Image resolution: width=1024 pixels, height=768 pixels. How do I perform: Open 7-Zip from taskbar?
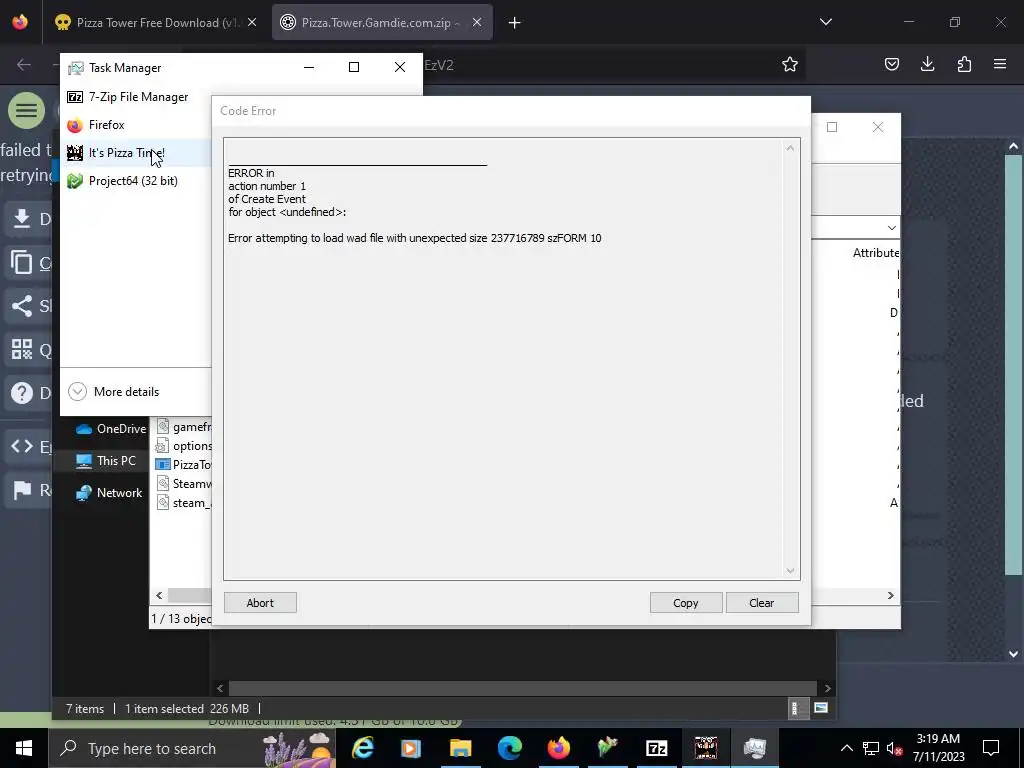click(x=656, y=748)
